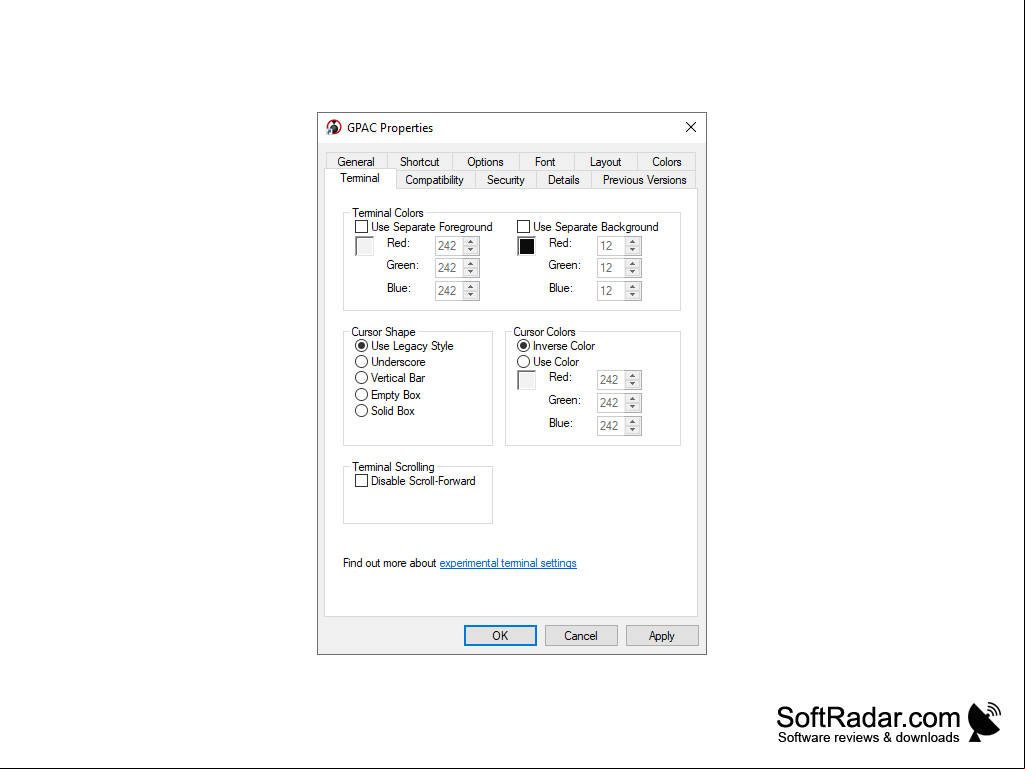Increase background Green value with up arrow
This screenshot has height=769, width=1025.
(633, 264)
